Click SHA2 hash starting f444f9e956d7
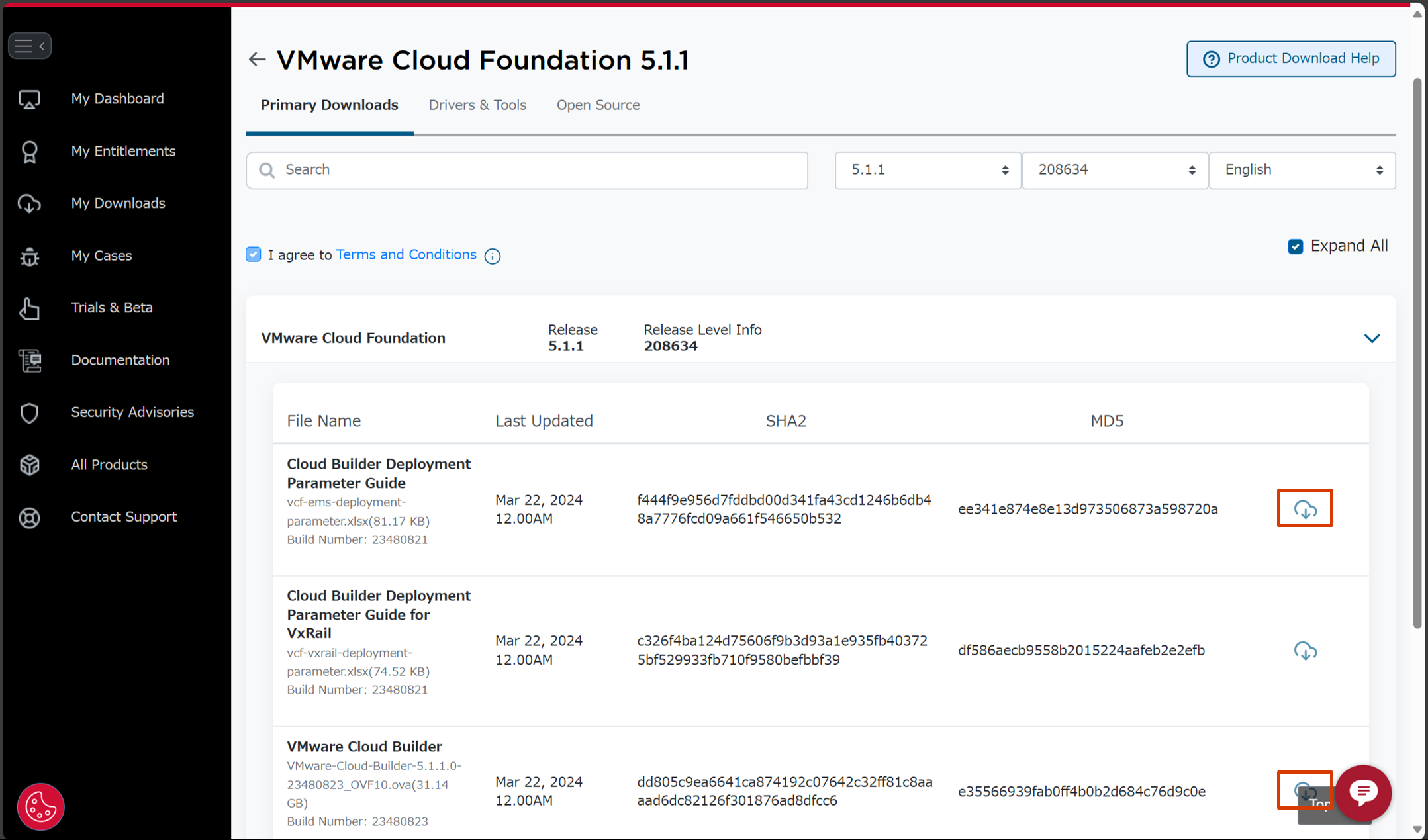Screen dimensions: 1428x840 click(784, 510)
